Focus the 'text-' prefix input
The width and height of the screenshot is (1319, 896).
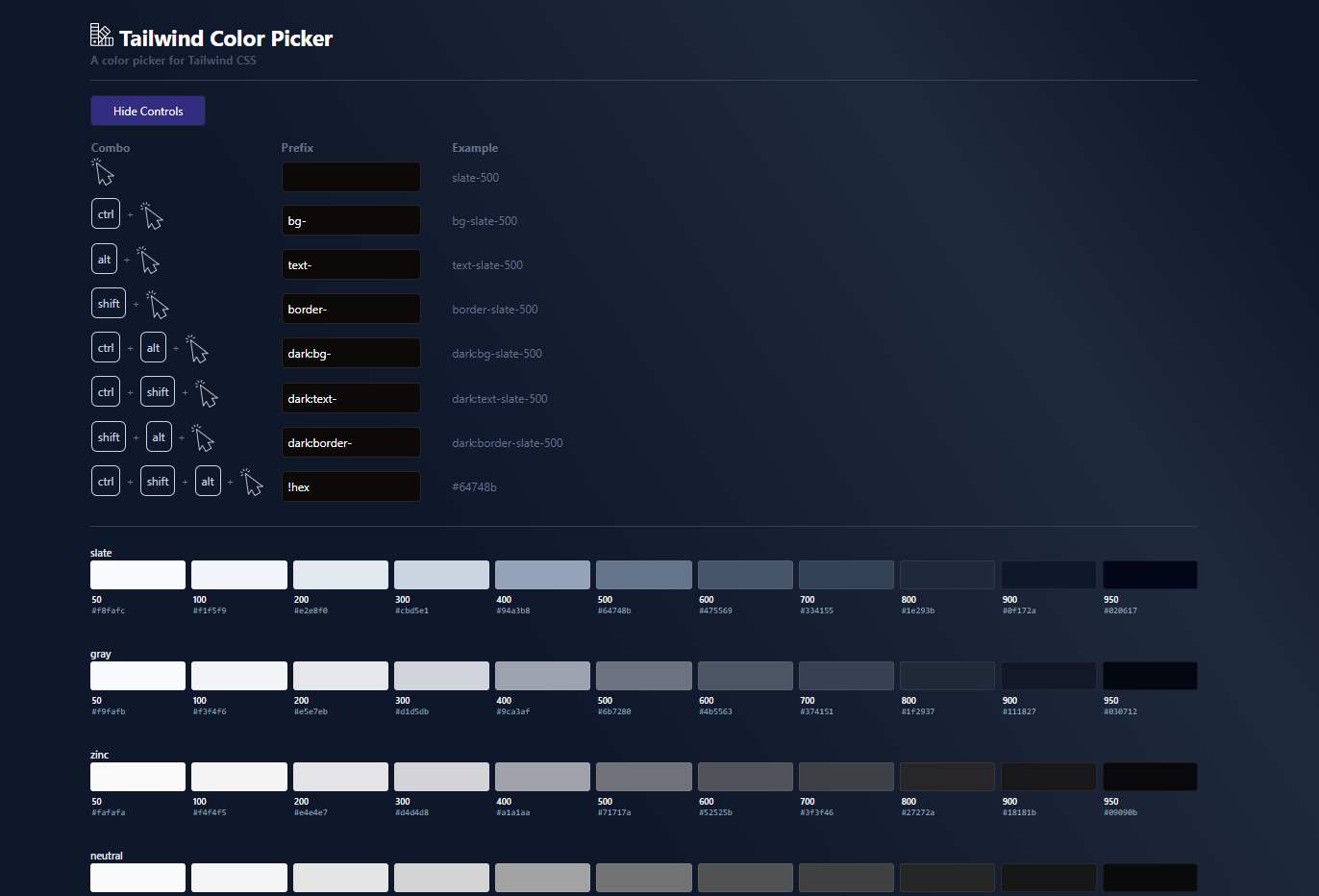pyautogui.click(x=351, y=264)
